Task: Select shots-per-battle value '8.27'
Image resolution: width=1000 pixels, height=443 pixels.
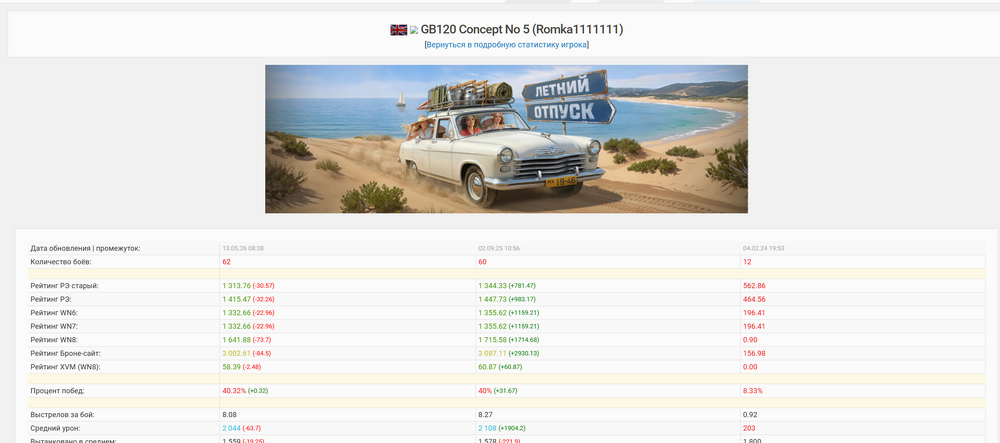Action: (x=485, y=415)
